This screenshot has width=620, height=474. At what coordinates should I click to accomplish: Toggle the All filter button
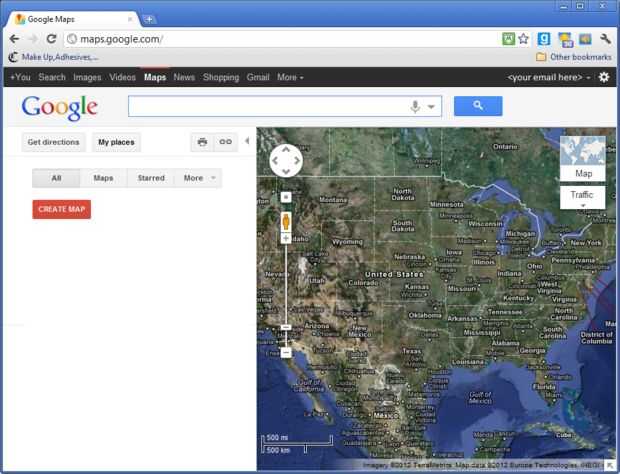(56, 178)
